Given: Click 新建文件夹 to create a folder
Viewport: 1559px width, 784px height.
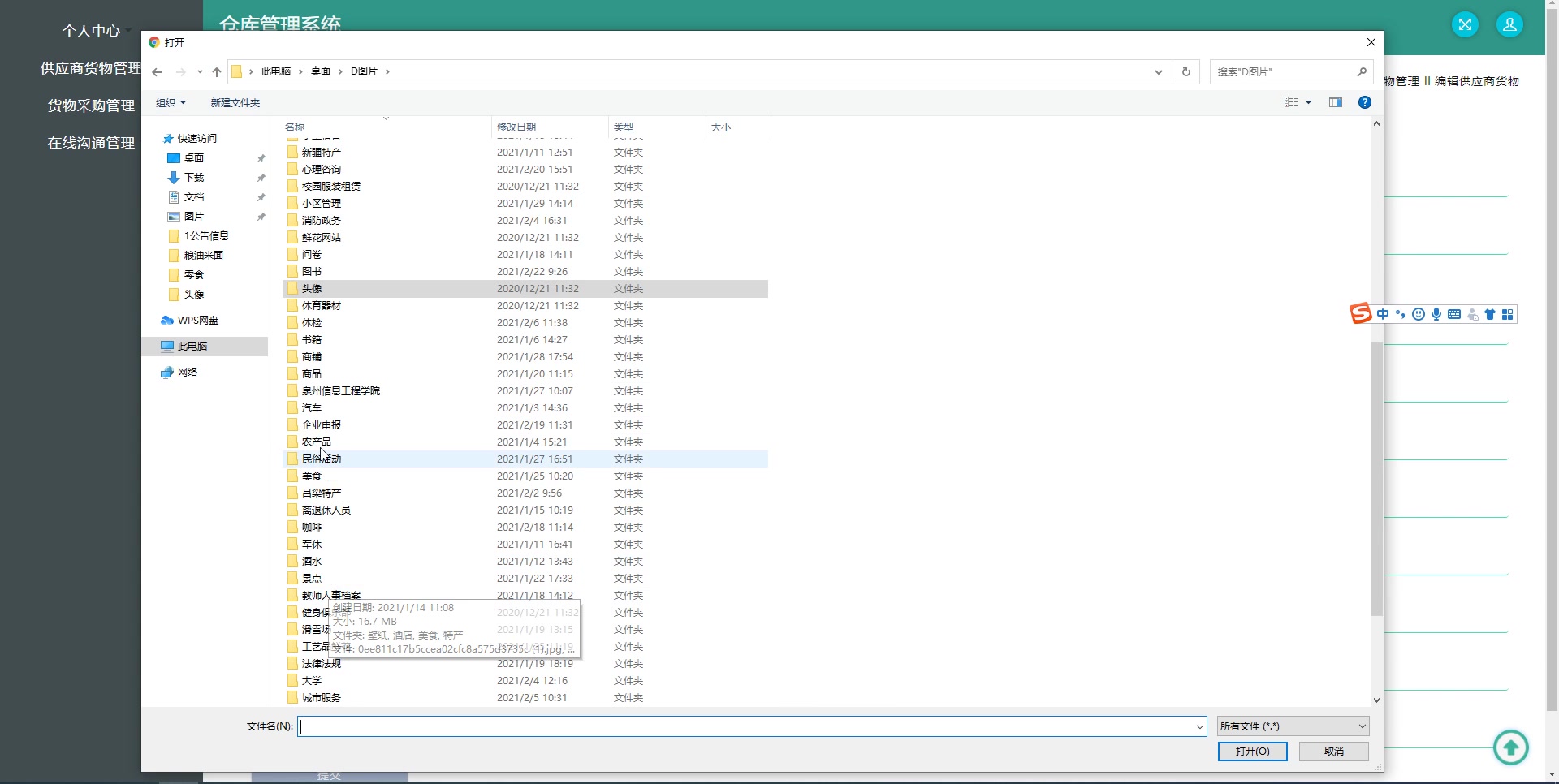Looking at the screenshot, I should [235, 102].
